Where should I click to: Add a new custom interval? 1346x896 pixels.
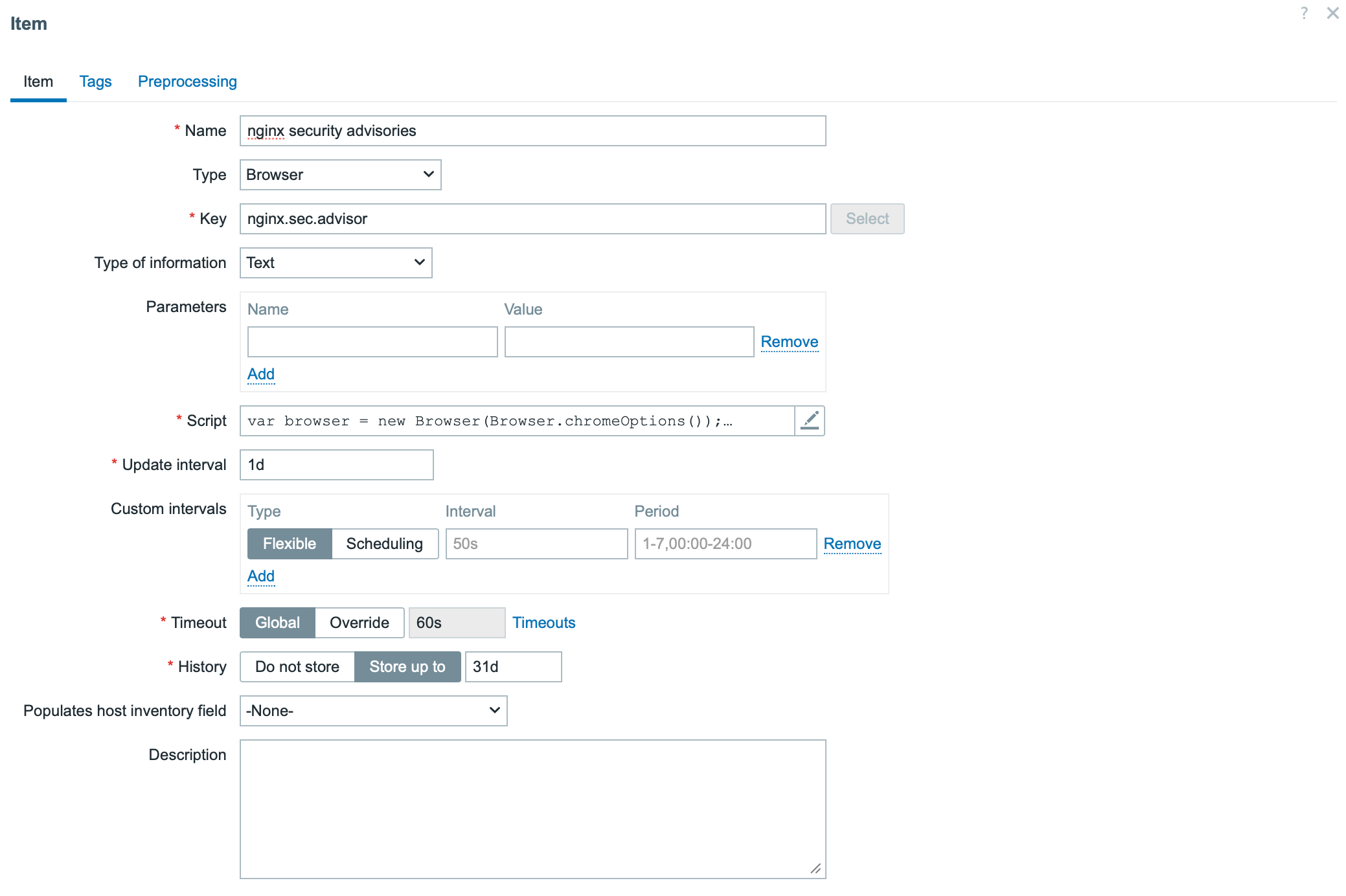pyautogui.click(x=261, y=576)
